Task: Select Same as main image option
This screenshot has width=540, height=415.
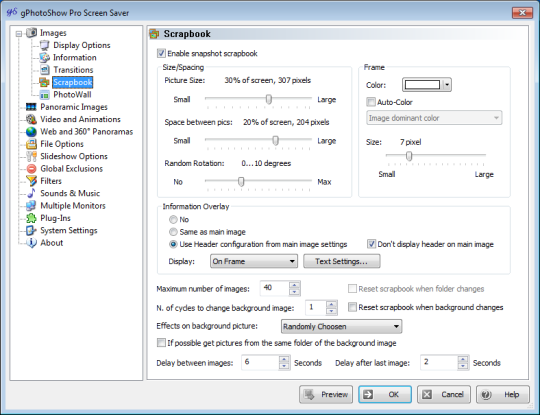Action: tap(173, 232)
